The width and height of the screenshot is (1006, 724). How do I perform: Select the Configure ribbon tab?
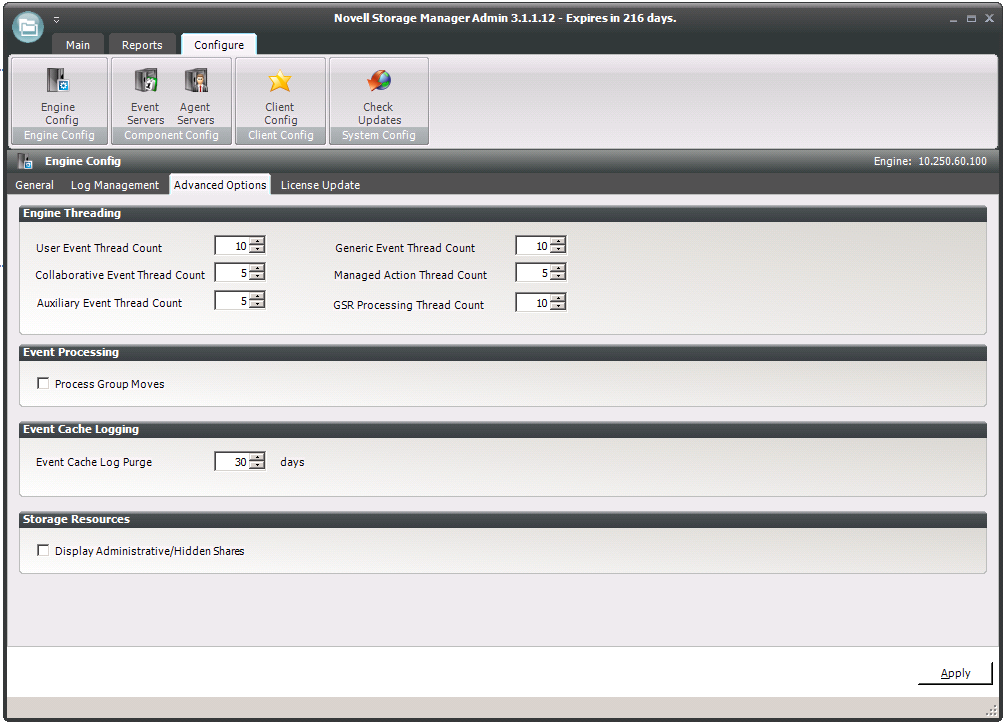point(219,45)
